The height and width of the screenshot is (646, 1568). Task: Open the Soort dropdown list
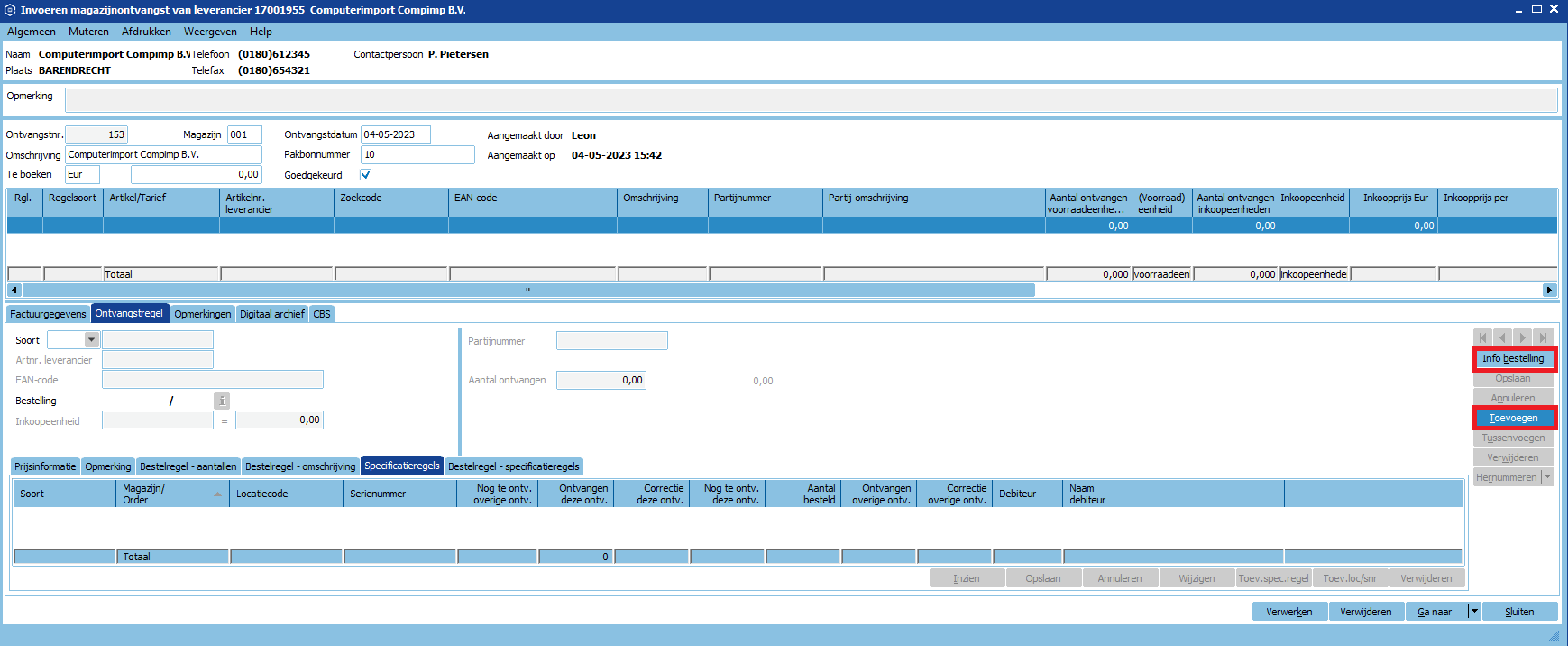coord(91,340)
